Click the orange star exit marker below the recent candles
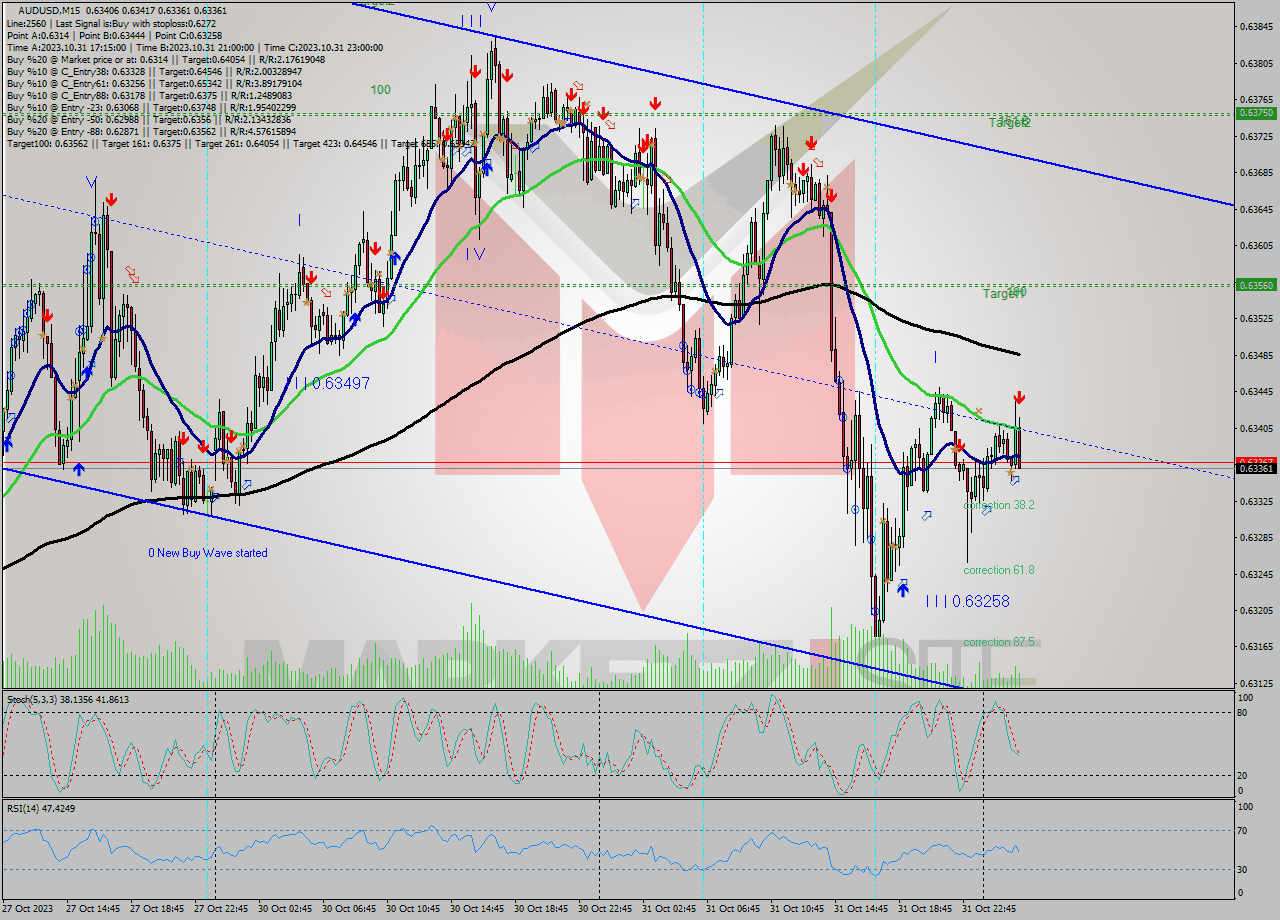Screen dimensions: 1280x920 click(x=1011, y=473)
